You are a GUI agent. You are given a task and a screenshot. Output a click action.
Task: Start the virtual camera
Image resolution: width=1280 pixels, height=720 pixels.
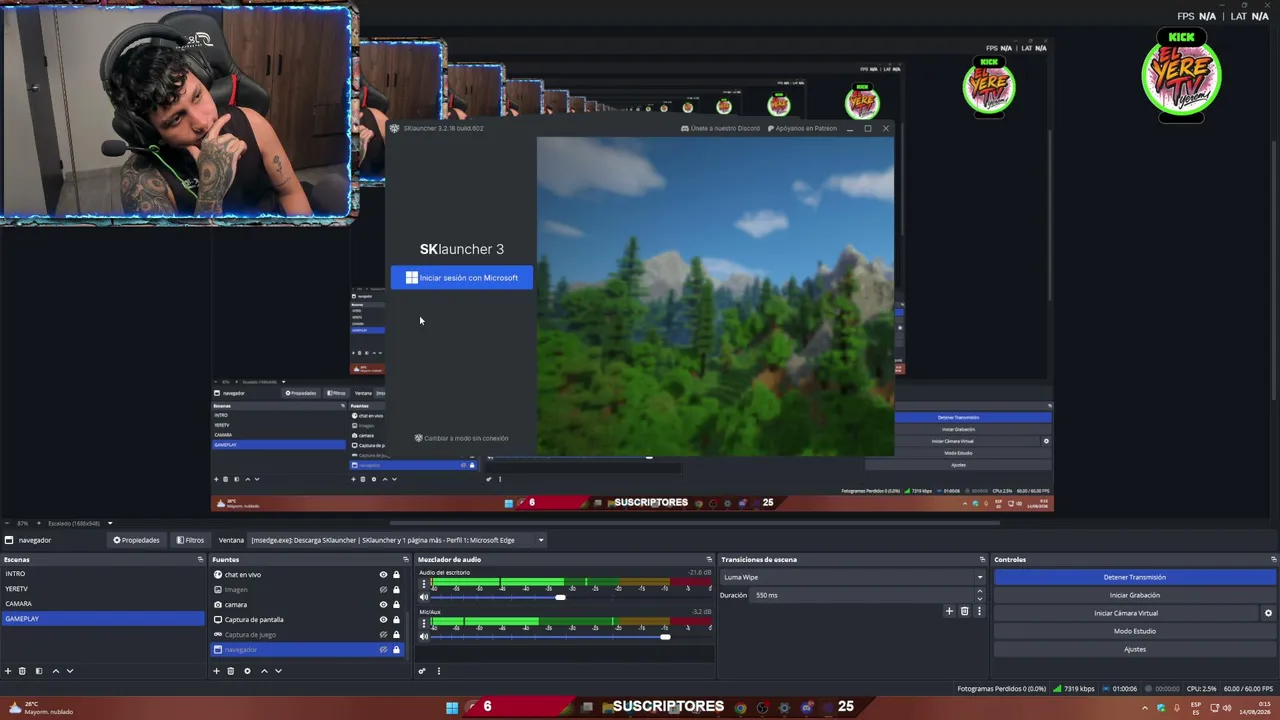[1126, 613]
